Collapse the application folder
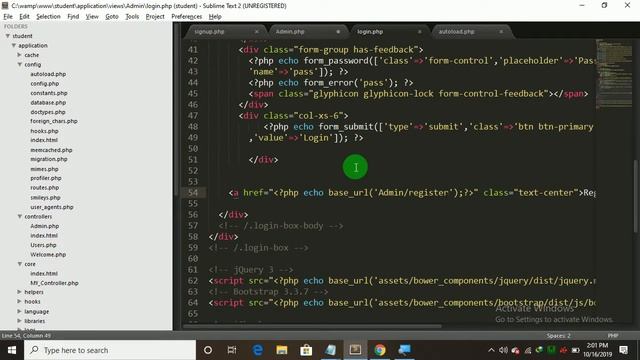The height and width of the screenshot is (360, 640). pyautogui.click(x=13, y=45)
